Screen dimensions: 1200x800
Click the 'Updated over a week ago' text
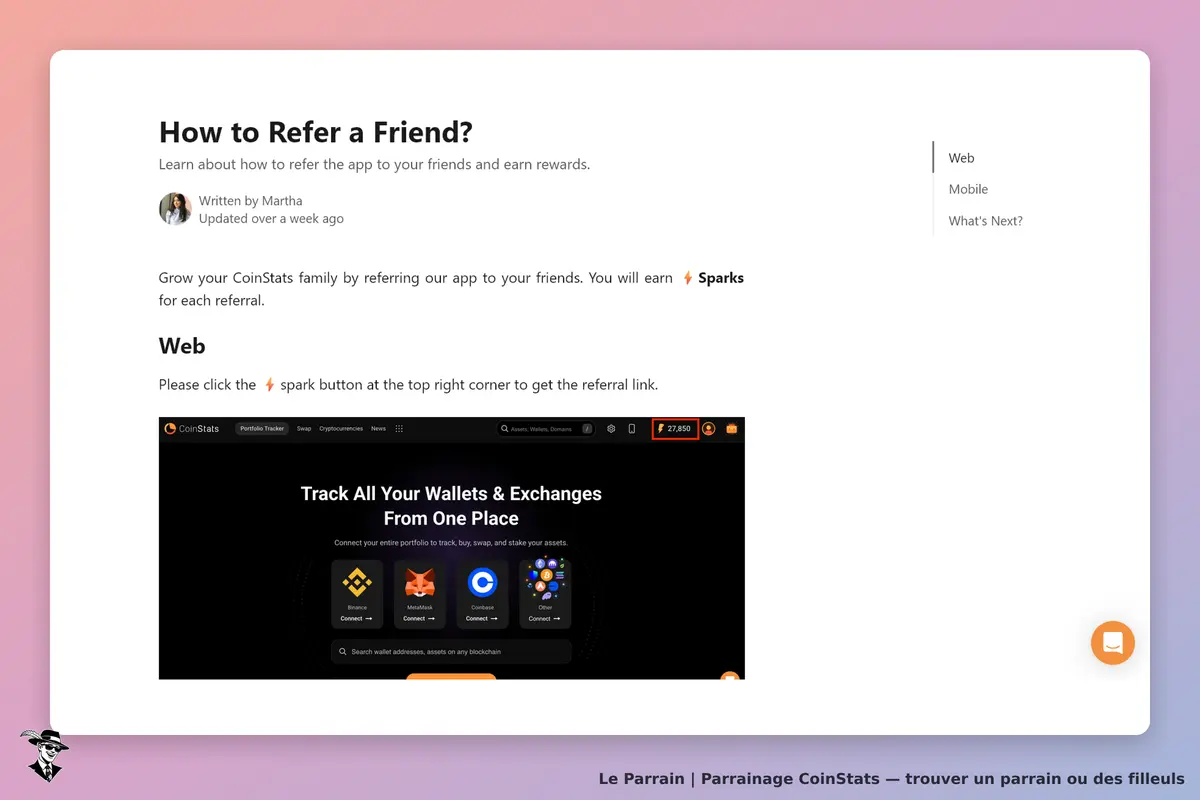[x=271, y=218]
